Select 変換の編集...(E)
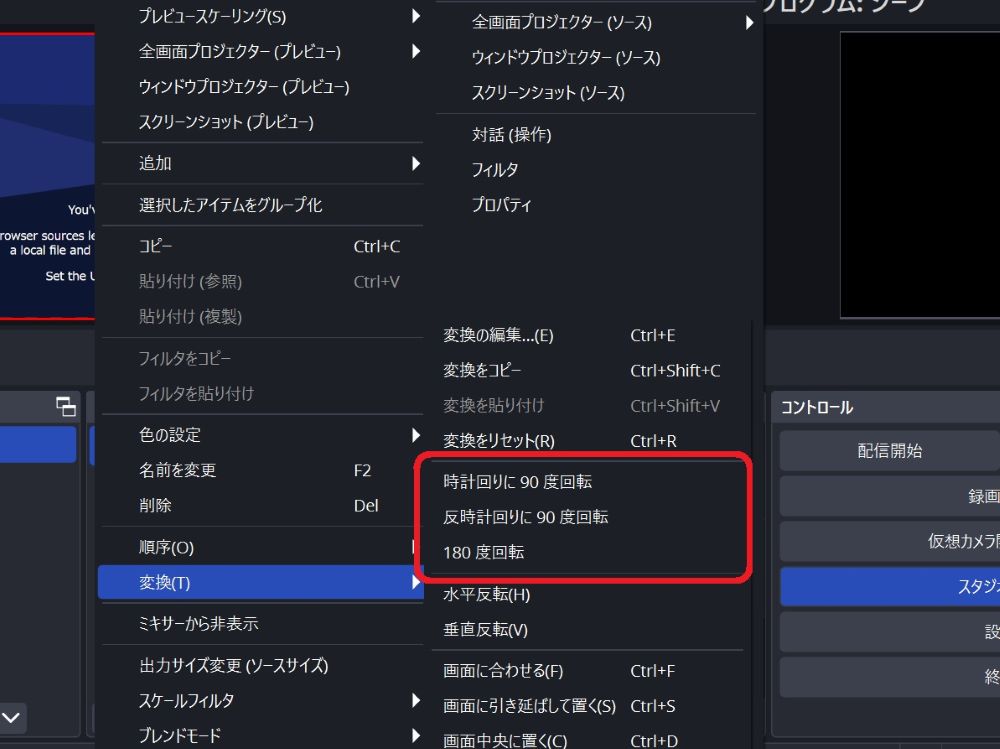This screenshot has height=749, width=1000. (x=588, y=335)
